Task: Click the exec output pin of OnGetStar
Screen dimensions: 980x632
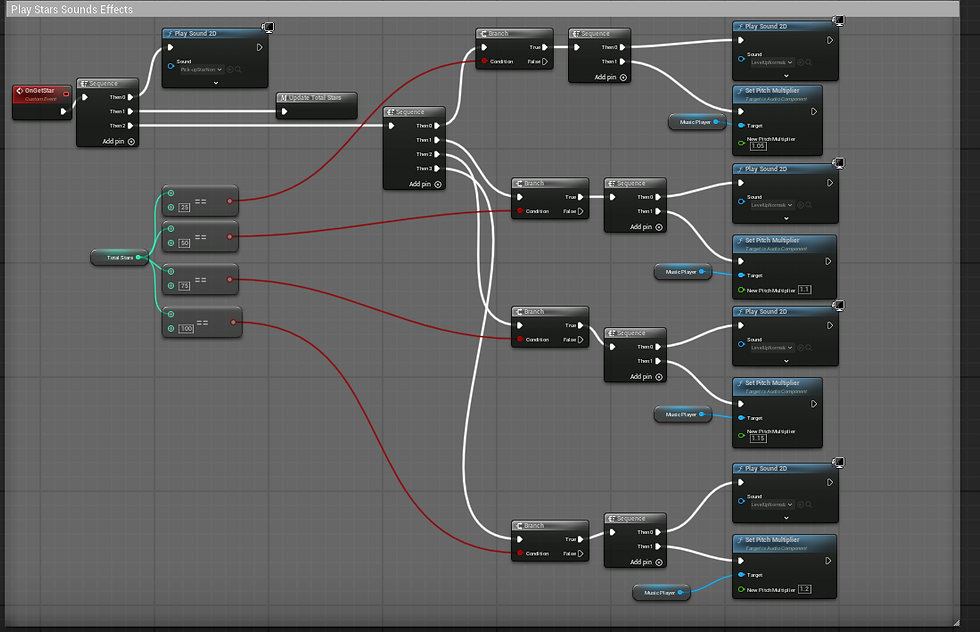Action: pyautogui.click(x=63, y=111)
